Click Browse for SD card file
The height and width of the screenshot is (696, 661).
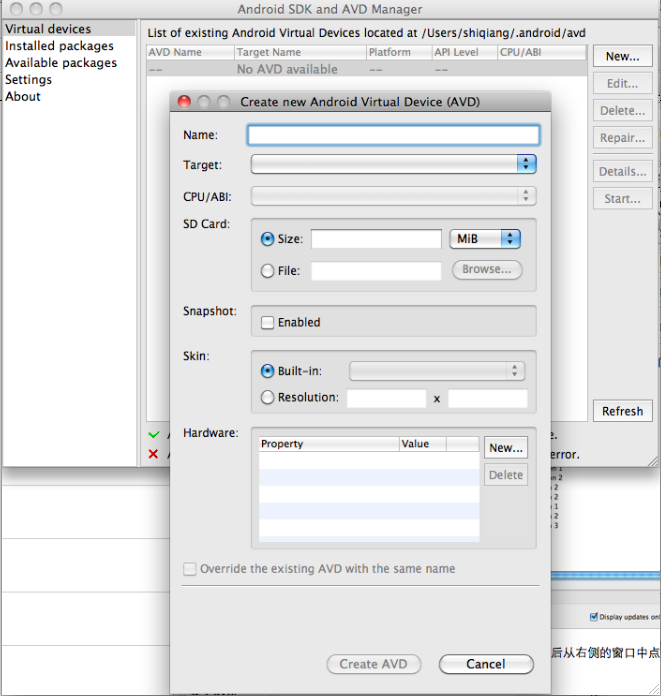(x=487, y=269)
